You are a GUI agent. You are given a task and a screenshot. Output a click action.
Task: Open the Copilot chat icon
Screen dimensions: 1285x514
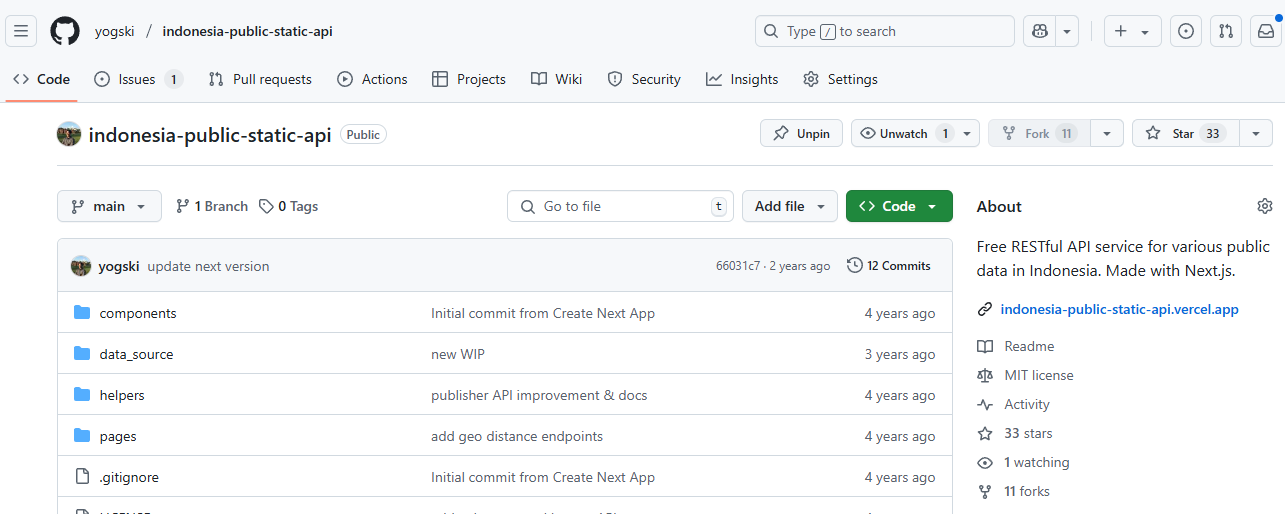coord(1040,31)
